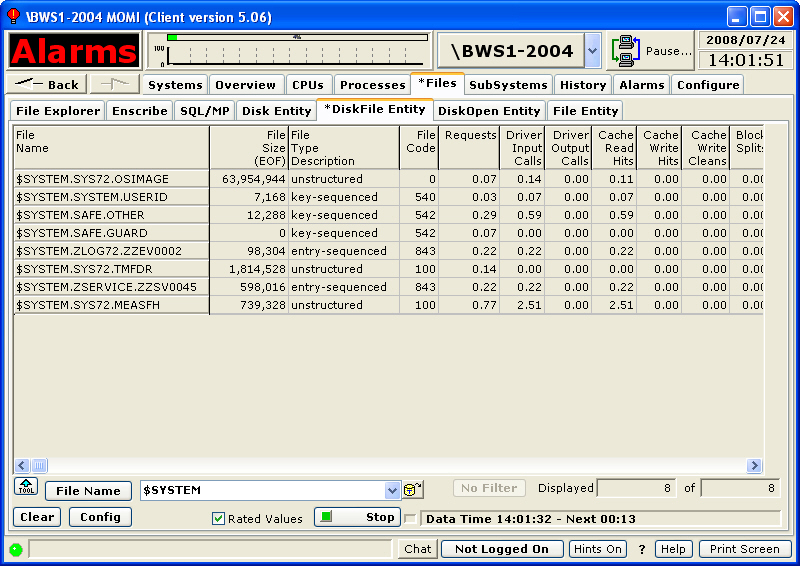Click the red Alarms indicator panel

coord(75,50)
